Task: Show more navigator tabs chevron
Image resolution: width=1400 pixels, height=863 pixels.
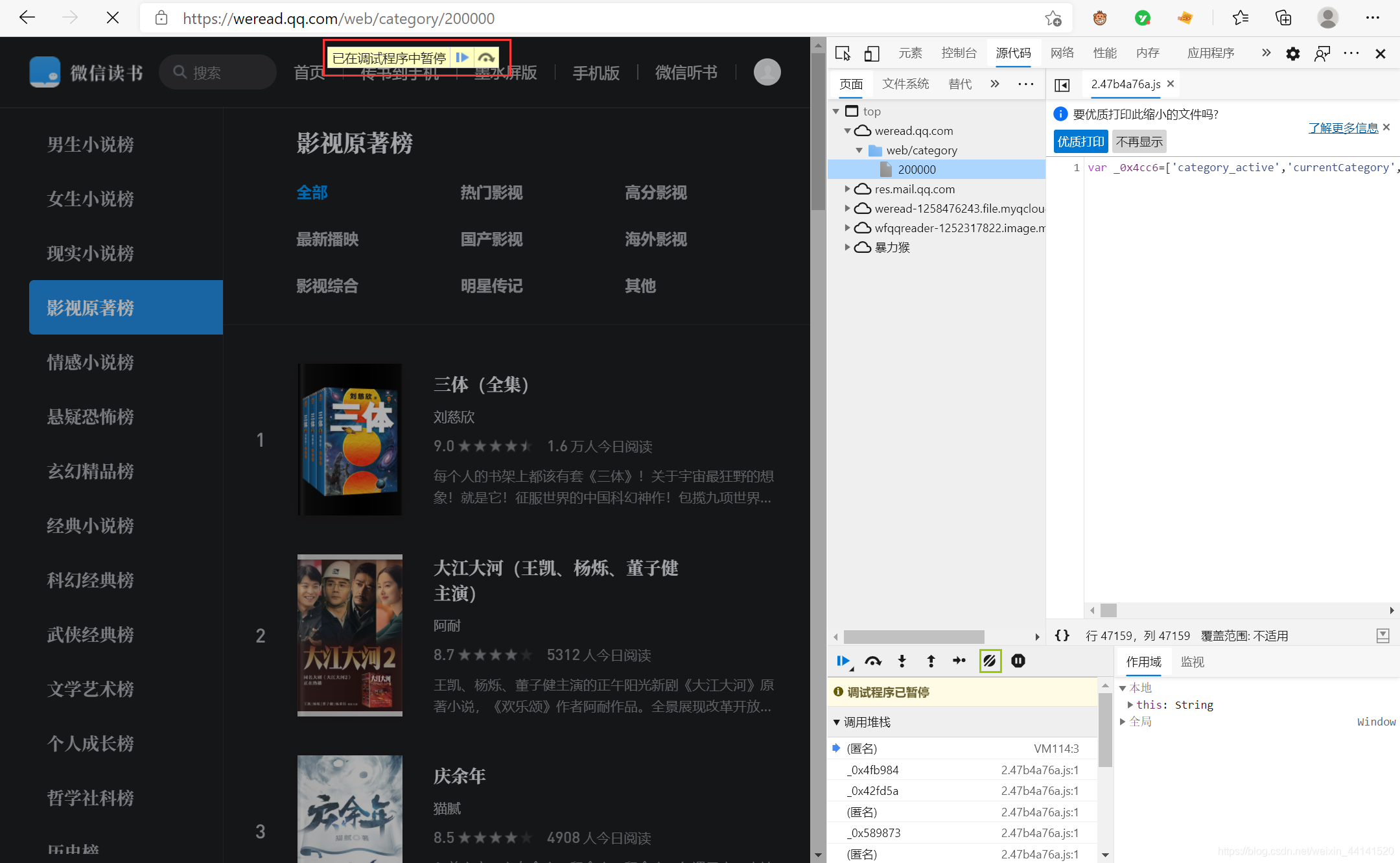Action: point(995,84)
